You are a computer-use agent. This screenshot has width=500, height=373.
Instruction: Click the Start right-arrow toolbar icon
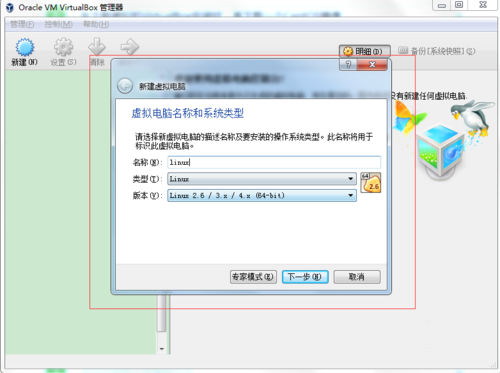tap(130, 47)
